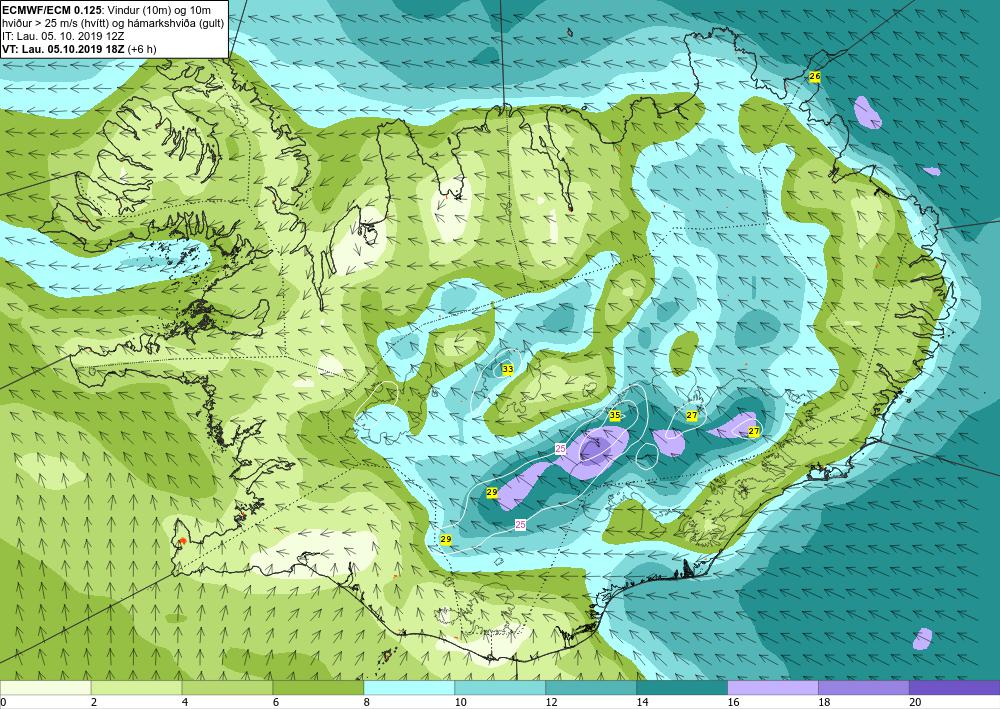This screenshot has width=1000, height=709.
Task: Click 'VT: Lau. 05.10.2019 18Z (+6 h)'
Action: pyautogui.click(x=79, y=49)
